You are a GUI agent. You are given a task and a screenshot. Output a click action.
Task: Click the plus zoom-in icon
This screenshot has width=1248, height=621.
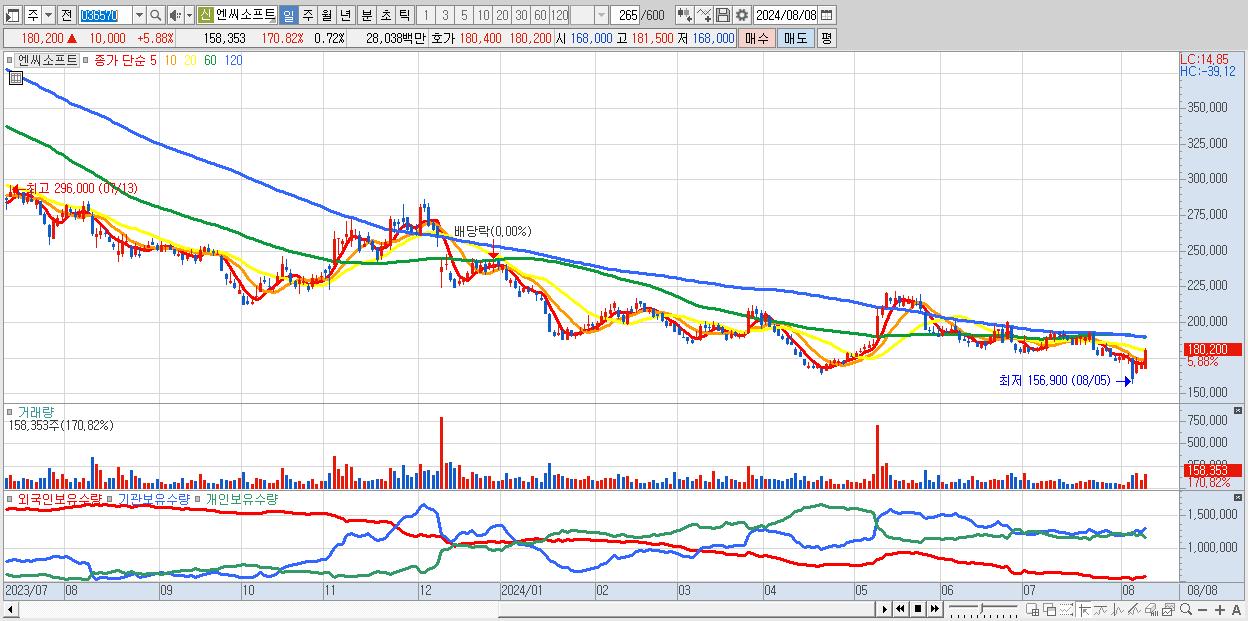(1220, 610)
